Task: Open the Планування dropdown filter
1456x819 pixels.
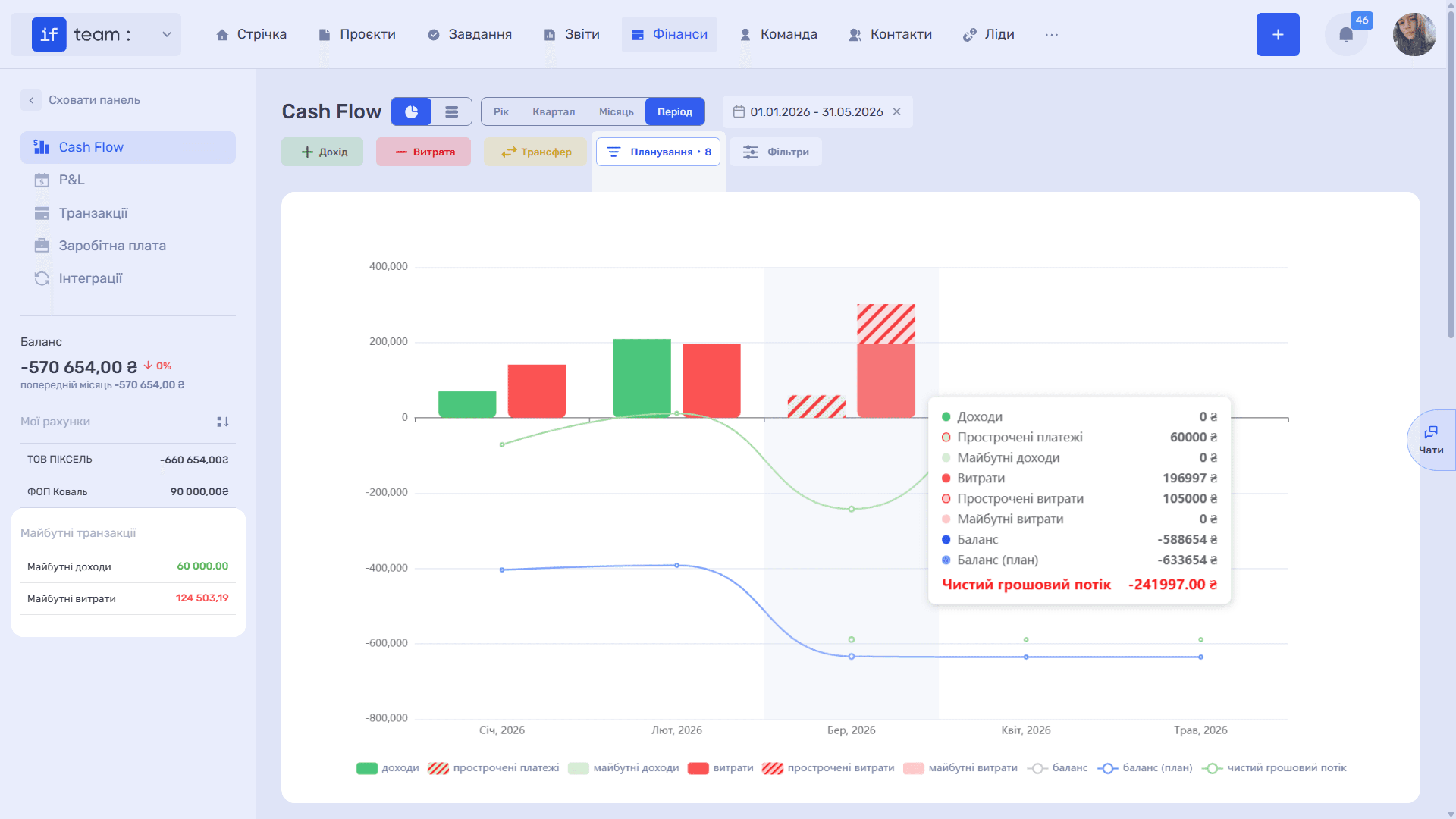Action: (x=658, y=152)
